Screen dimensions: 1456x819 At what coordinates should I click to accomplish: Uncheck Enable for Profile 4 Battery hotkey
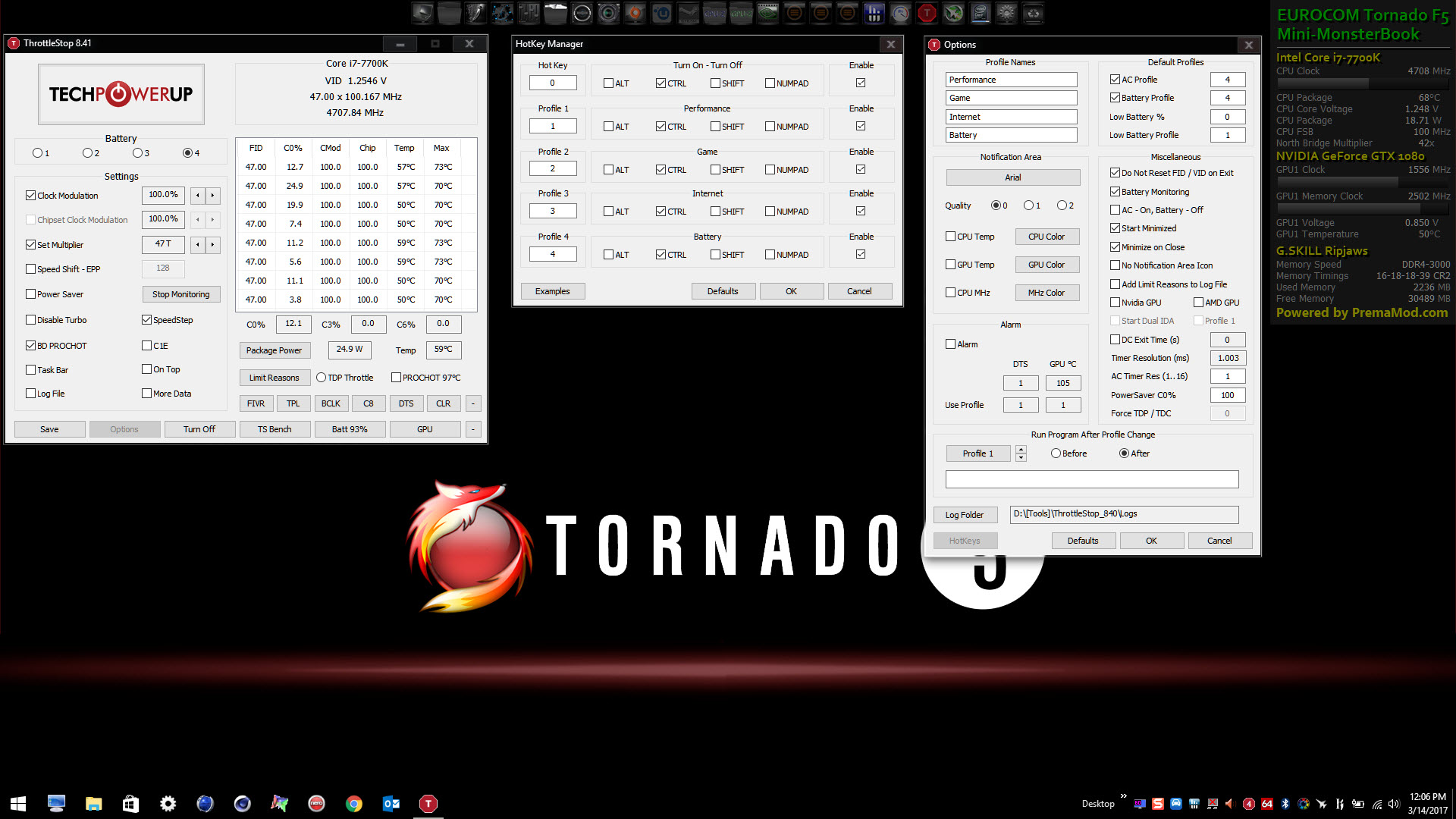click(x=861, y=254)
